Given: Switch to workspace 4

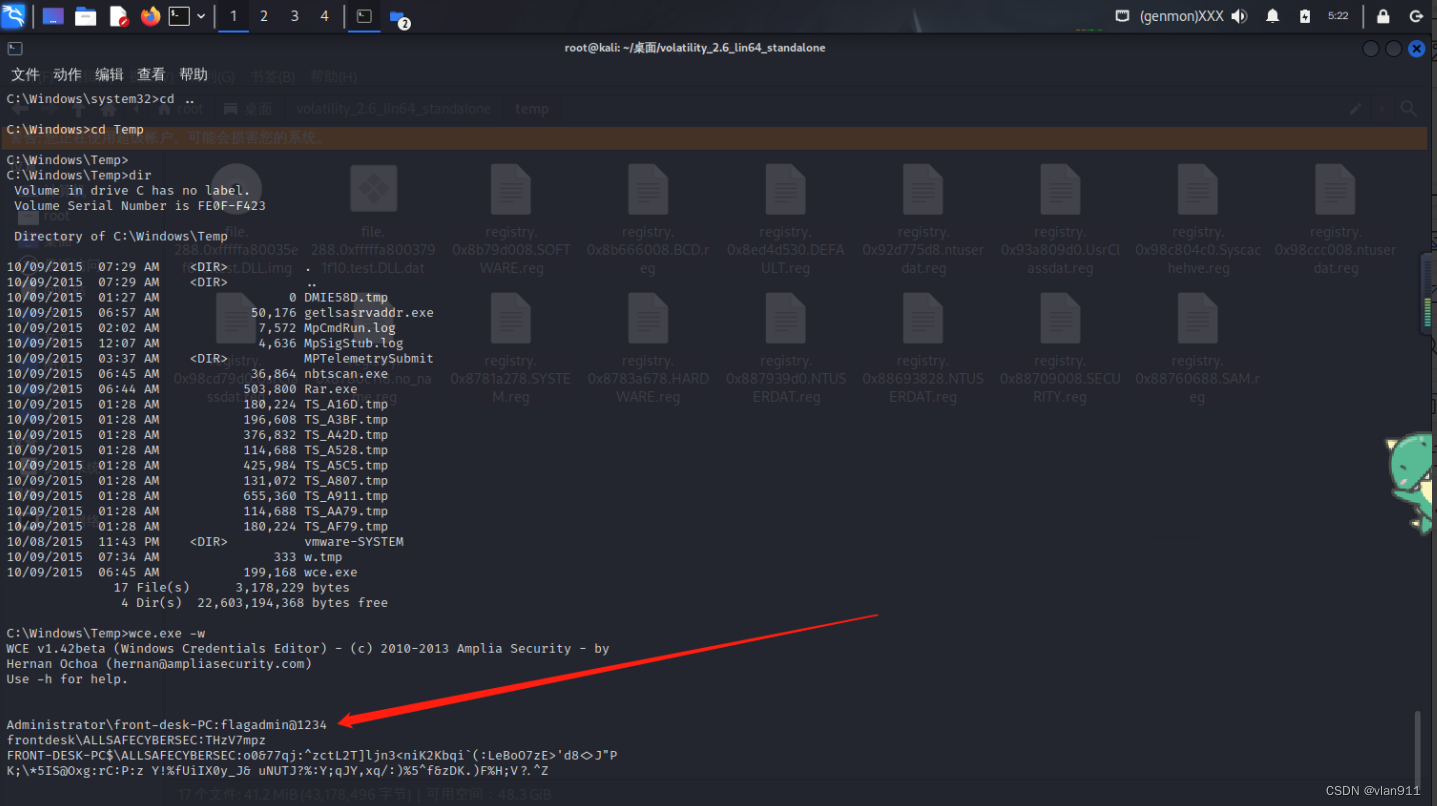Looking at the screenshot, I should tap(324, 16).
